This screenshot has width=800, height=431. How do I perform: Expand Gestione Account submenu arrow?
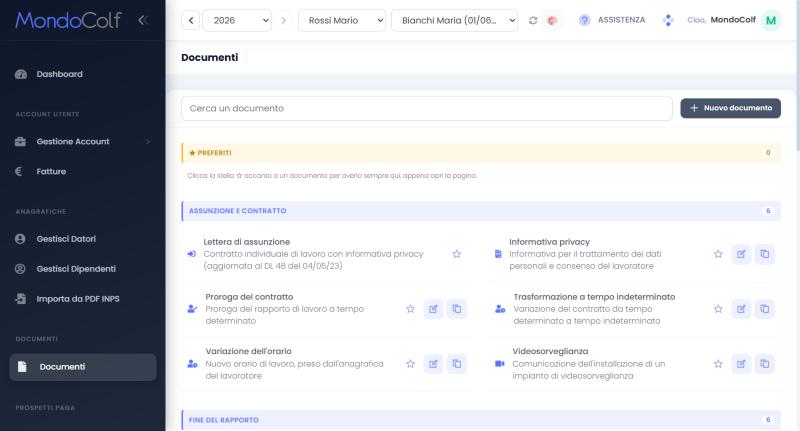[148, 142]
